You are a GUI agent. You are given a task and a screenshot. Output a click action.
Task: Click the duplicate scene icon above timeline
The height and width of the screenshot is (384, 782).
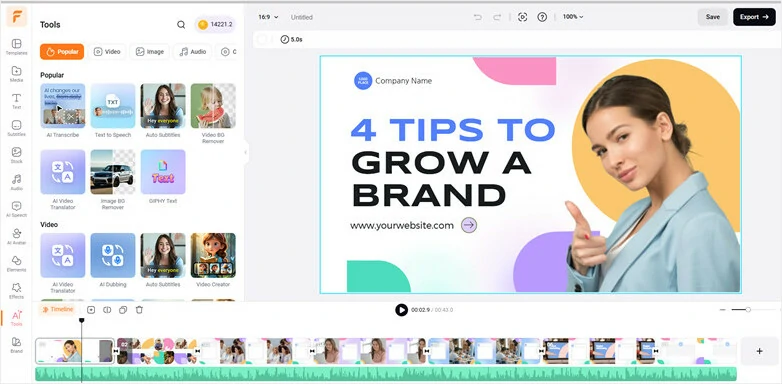[x=123, y=310]
